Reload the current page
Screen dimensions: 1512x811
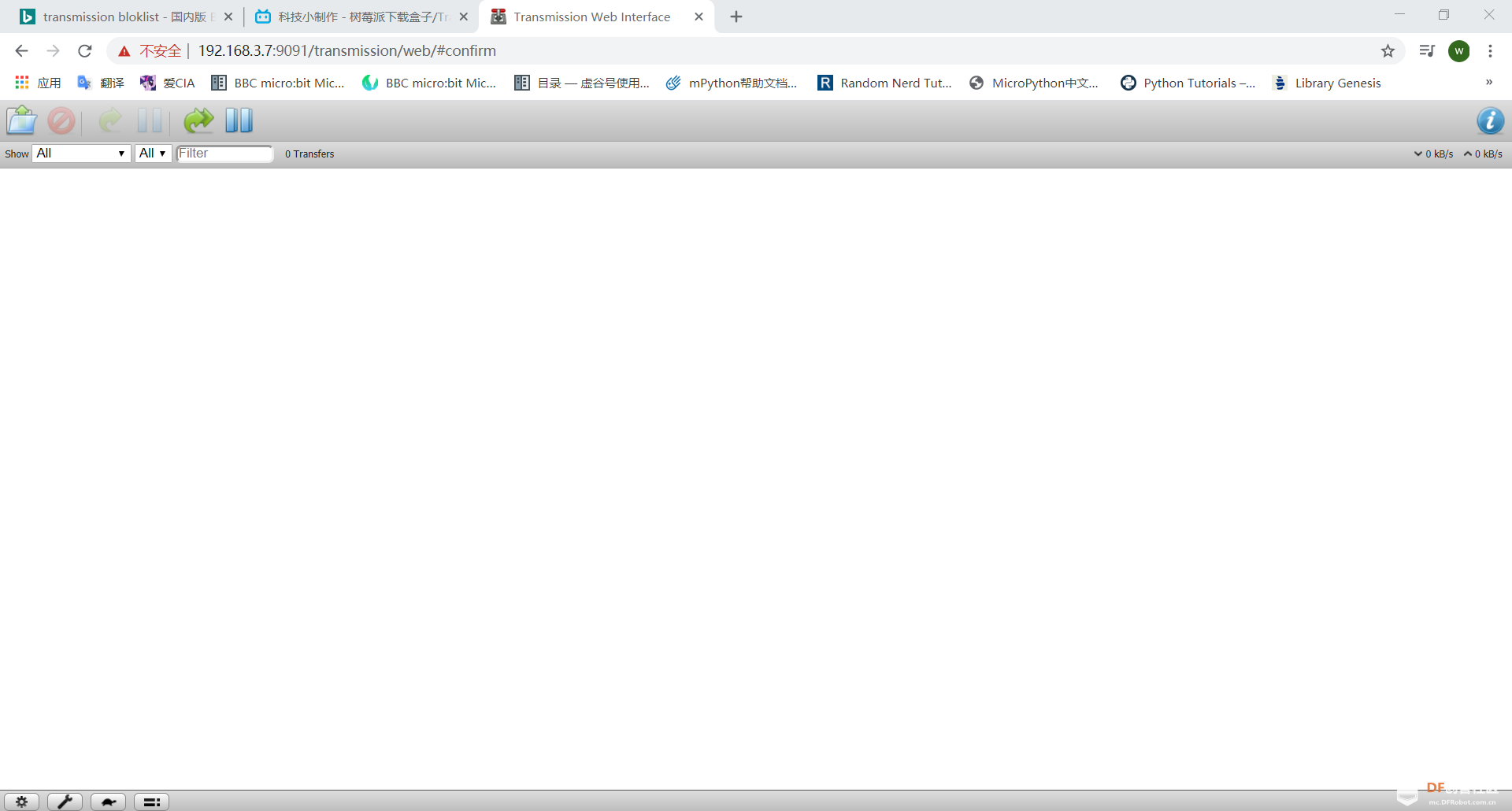85,51
